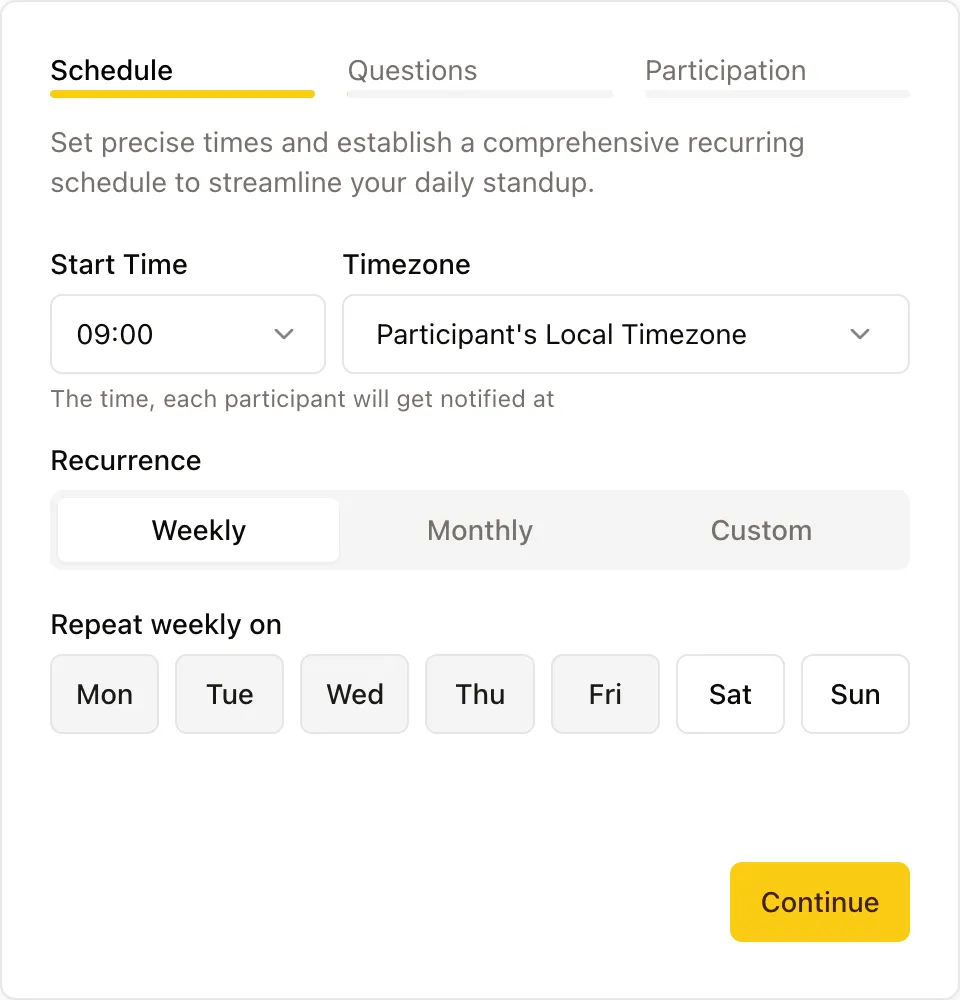This screenshot has width=960, height=1000.
Task: Enable Wednesday in repeat schedule
Action: click(354, 693)
